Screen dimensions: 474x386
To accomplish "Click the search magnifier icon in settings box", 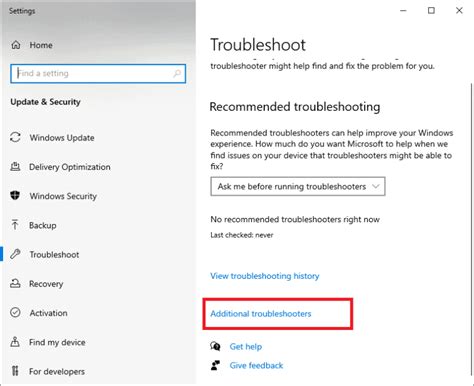I will tap(177, 73).
